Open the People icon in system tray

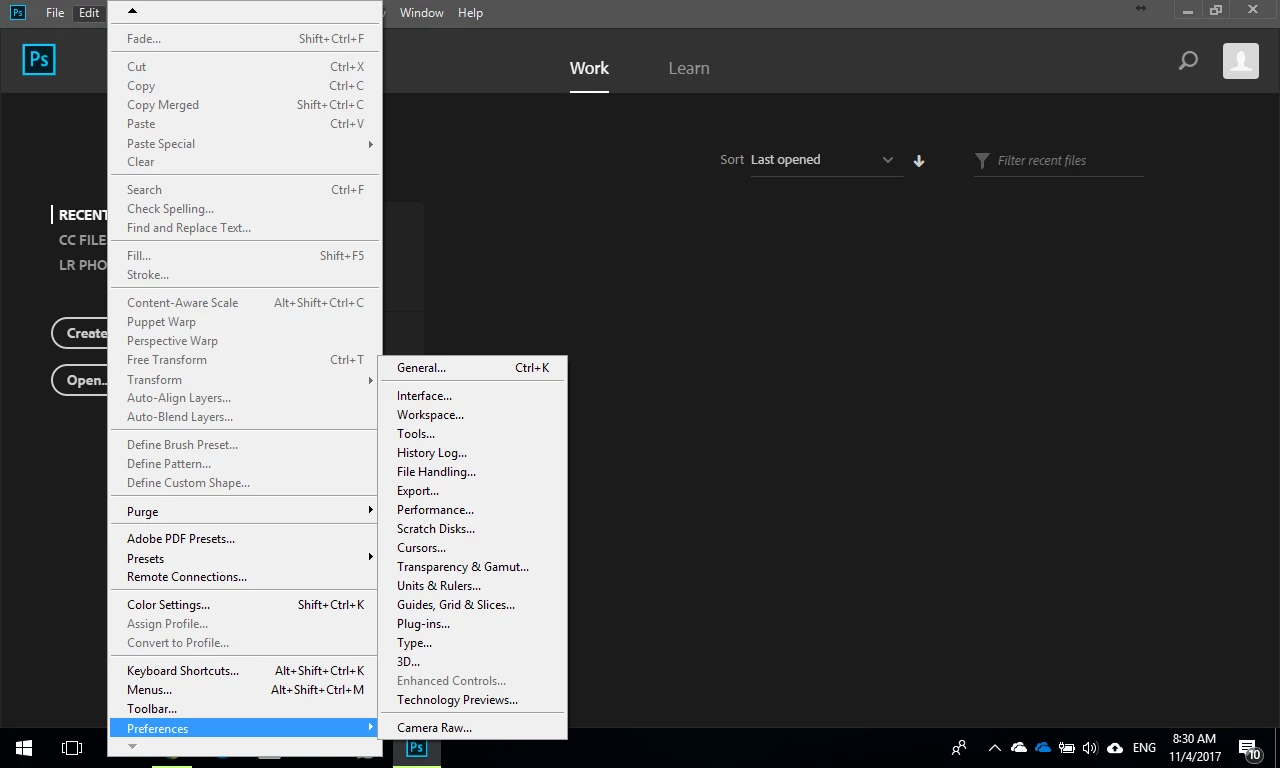(959, 748)
